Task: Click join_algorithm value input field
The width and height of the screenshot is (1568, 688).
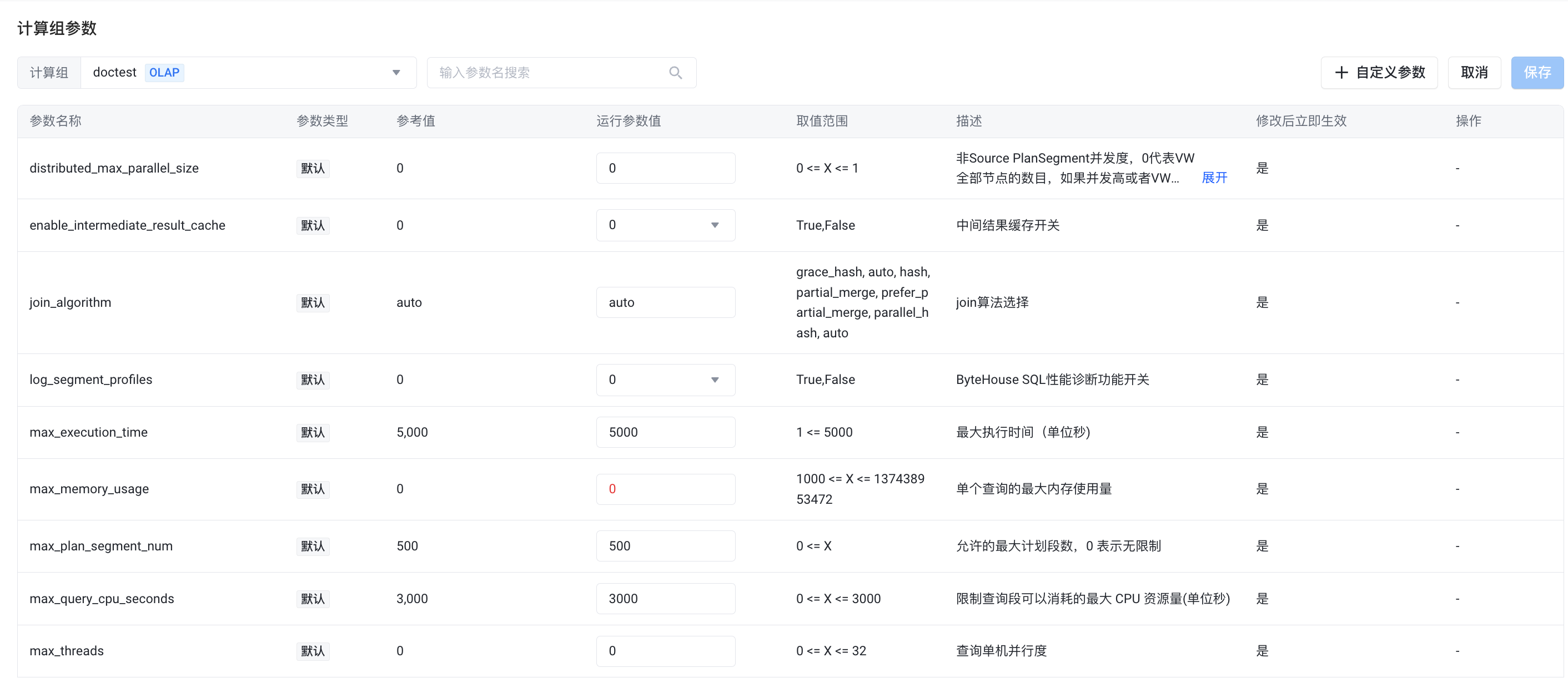Action: (x=665, y=302)
